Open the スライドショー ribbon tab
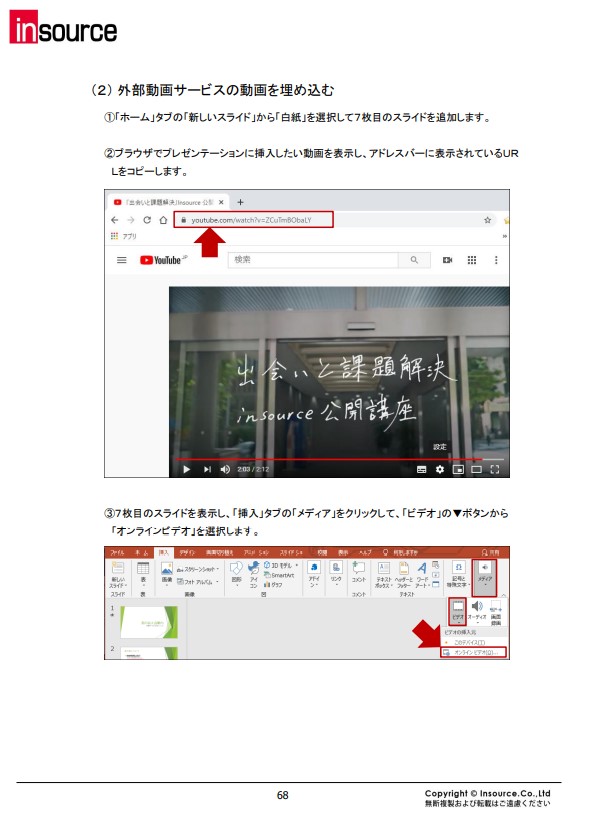Image resolution: width=590 pixels, height=835 pixels. point(291,553)
